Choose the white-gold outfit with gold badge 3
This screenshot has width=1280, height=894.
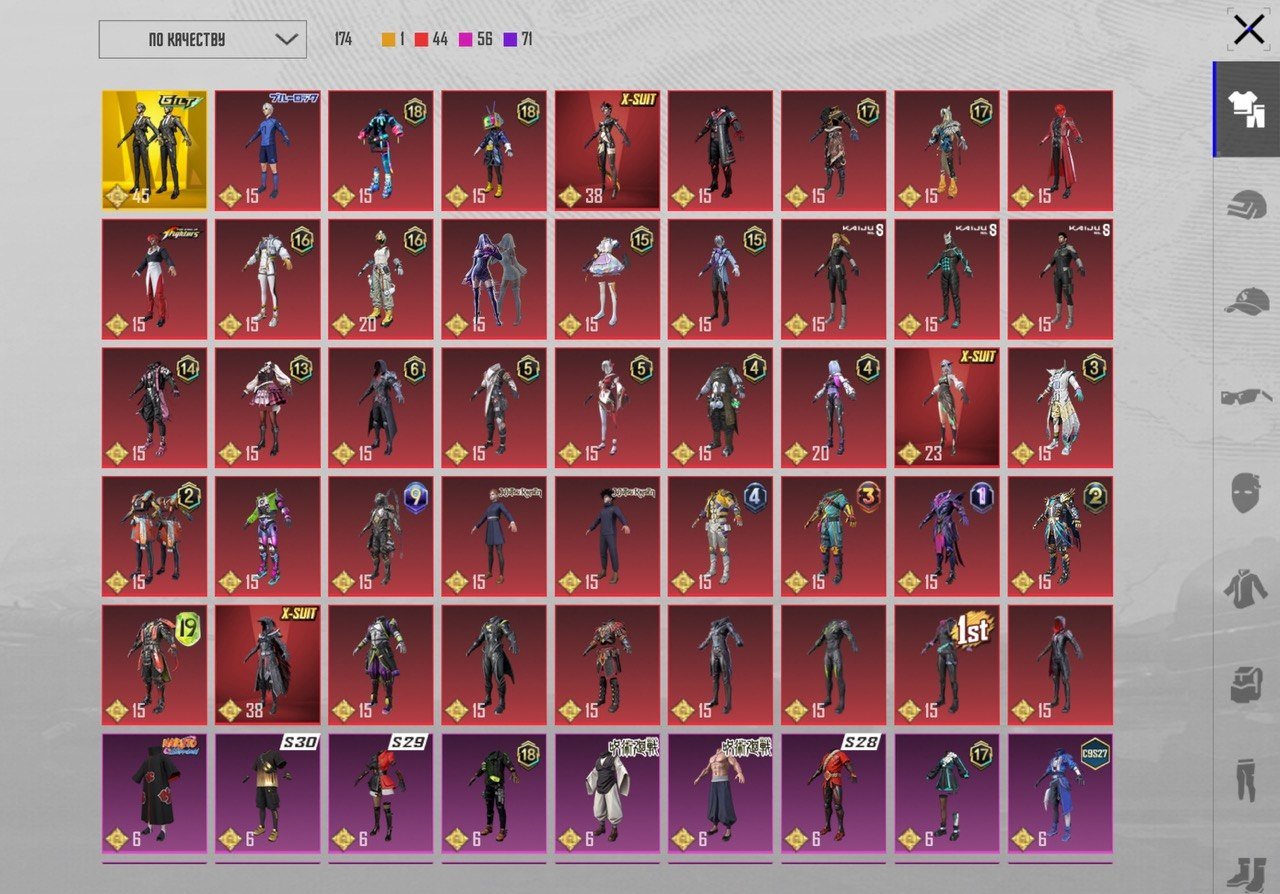pos(1059,407)
